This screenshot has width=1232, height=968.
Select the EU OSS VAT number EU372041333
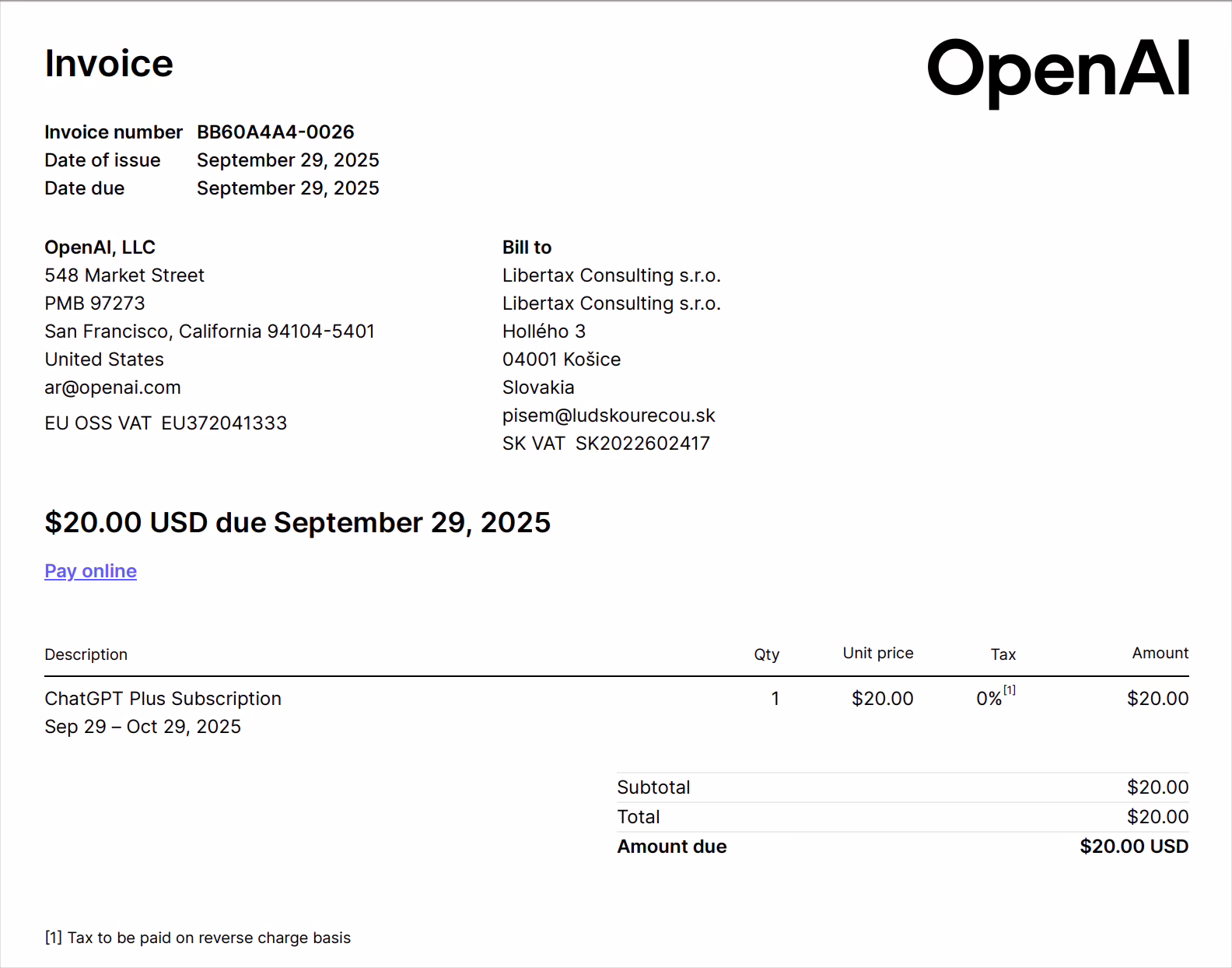click(x=224, y=423)
